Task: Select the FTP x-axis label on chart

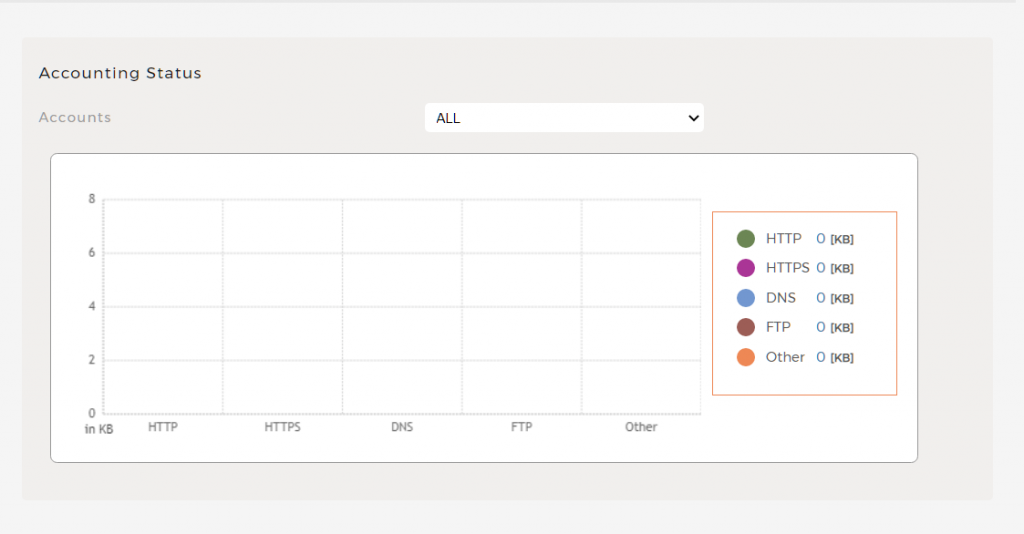Action: coord(521,427)
